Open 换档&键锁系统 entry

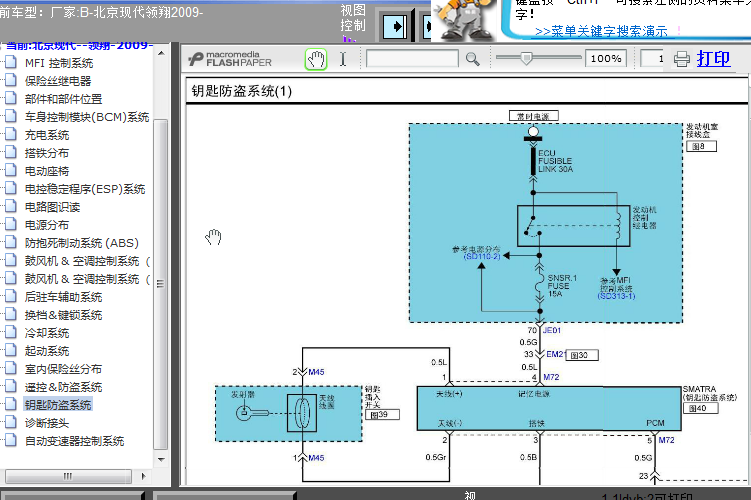(x=63, y=315)
